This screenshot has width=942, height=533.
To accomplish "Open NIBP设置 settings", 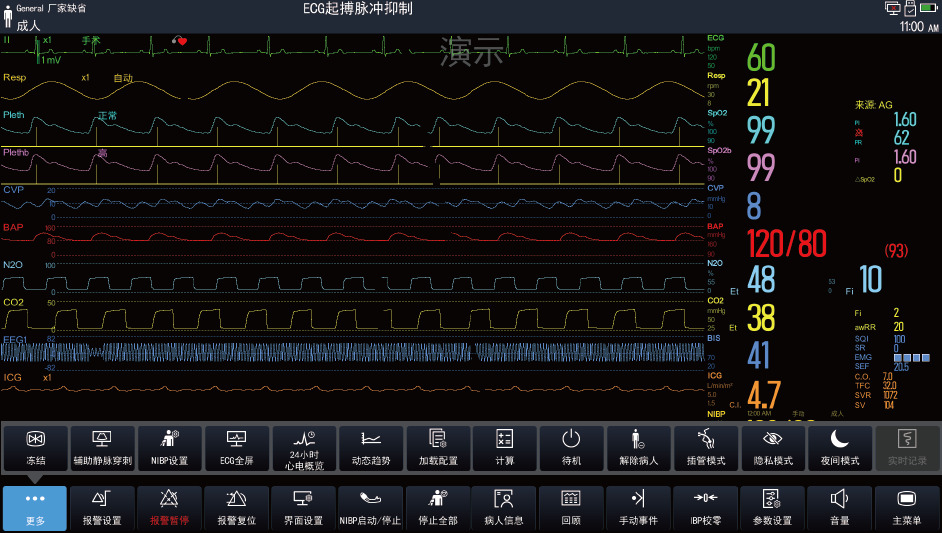I will point(169,448).
